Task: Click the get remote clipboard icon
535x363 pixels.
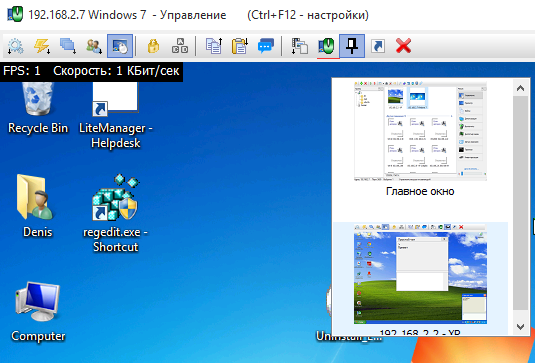Action: (x=240, y=46)
